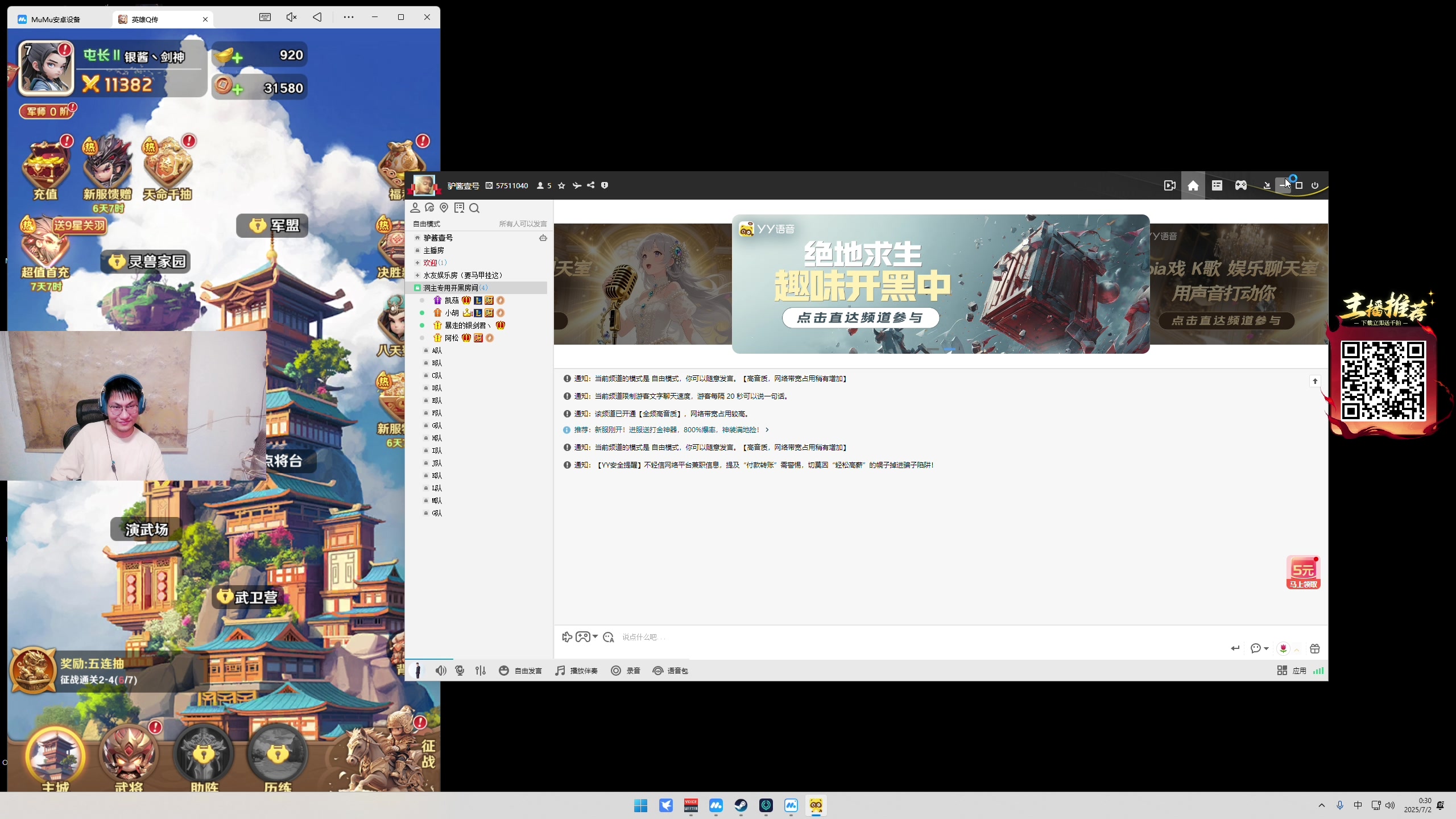Open 天命千抽 event in game
Image resolution: width=1456 pixels, height=819 pixels.
tap(167, 169)
